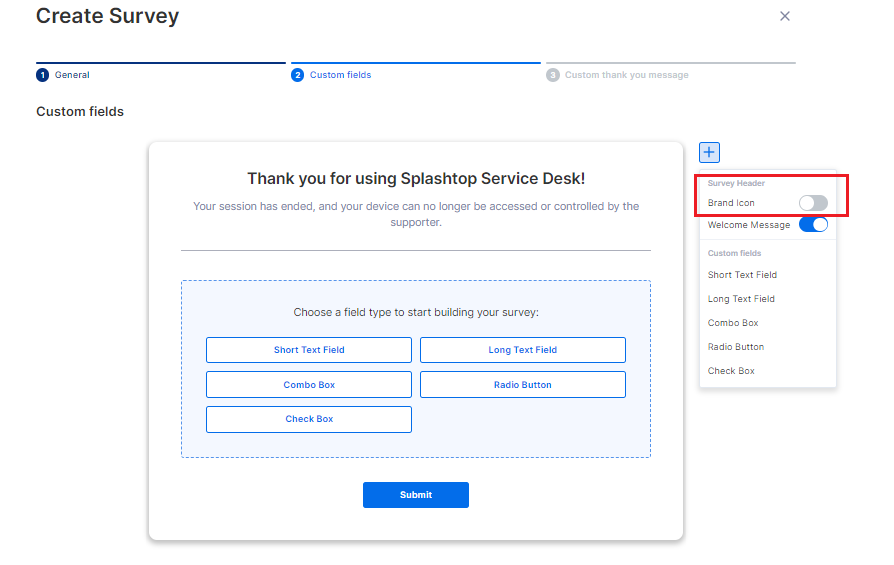Screen dimensions: 894x565
Task: Click the Custom fields section heading
Action: click(x=80, y=111)
